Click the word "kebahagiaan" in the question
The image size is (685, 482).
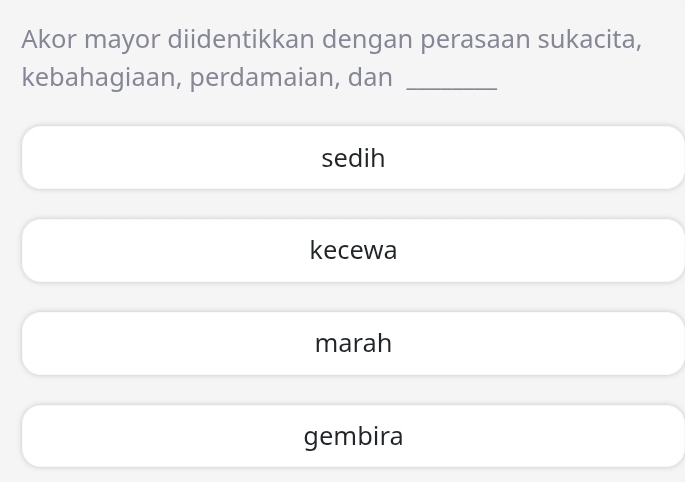point(98,78)
